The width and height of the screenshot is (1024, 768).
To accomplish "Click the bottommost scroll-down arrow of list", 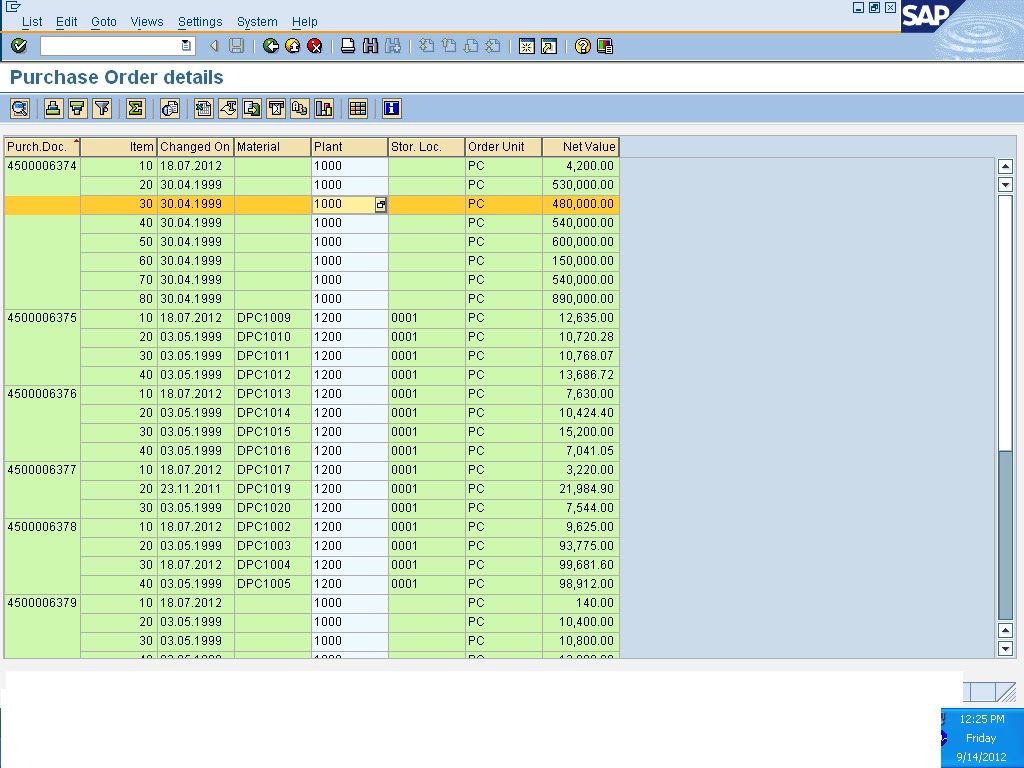I will point(1006,649).
